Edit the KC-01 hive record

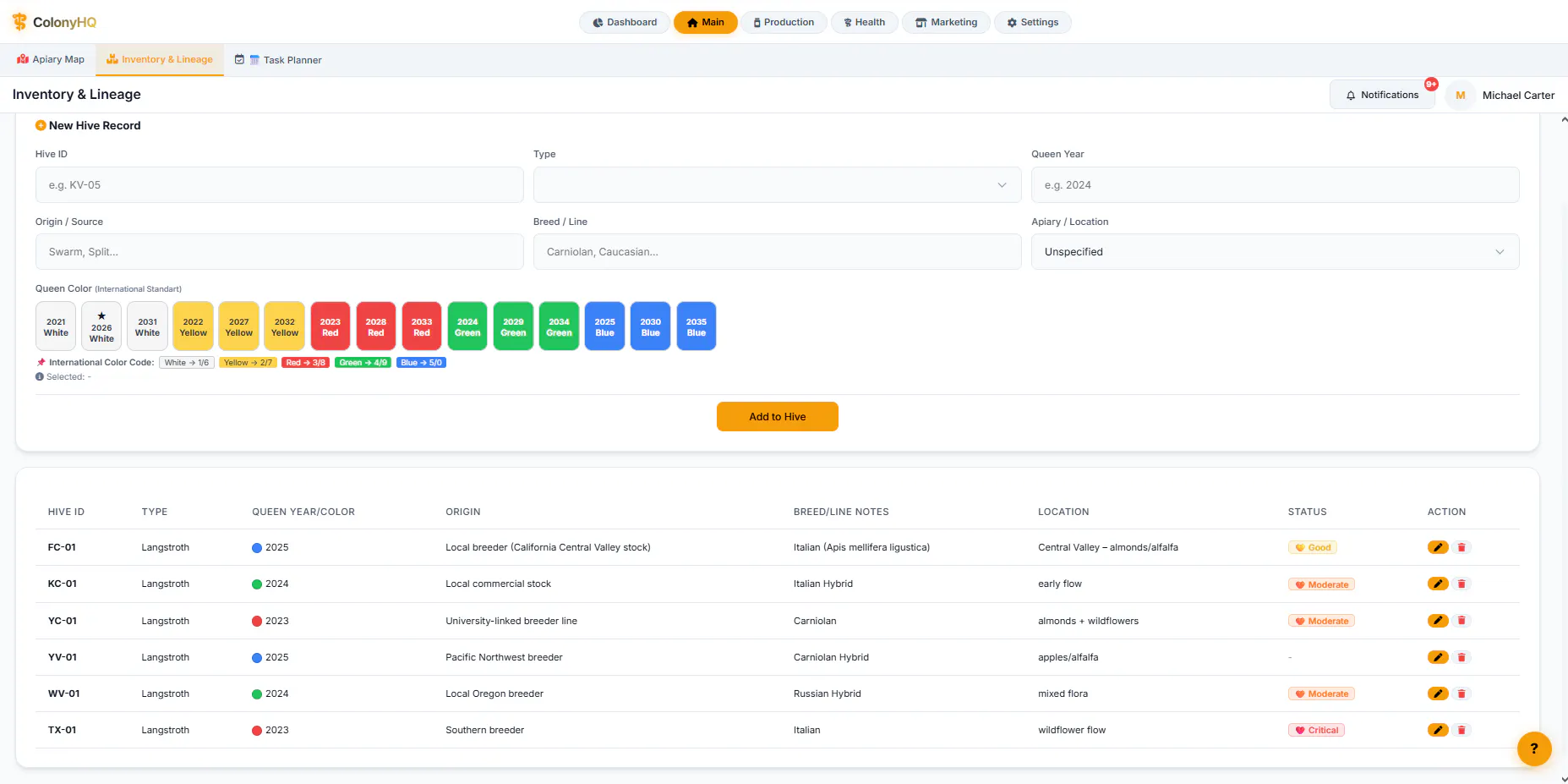click(1438, 584)
